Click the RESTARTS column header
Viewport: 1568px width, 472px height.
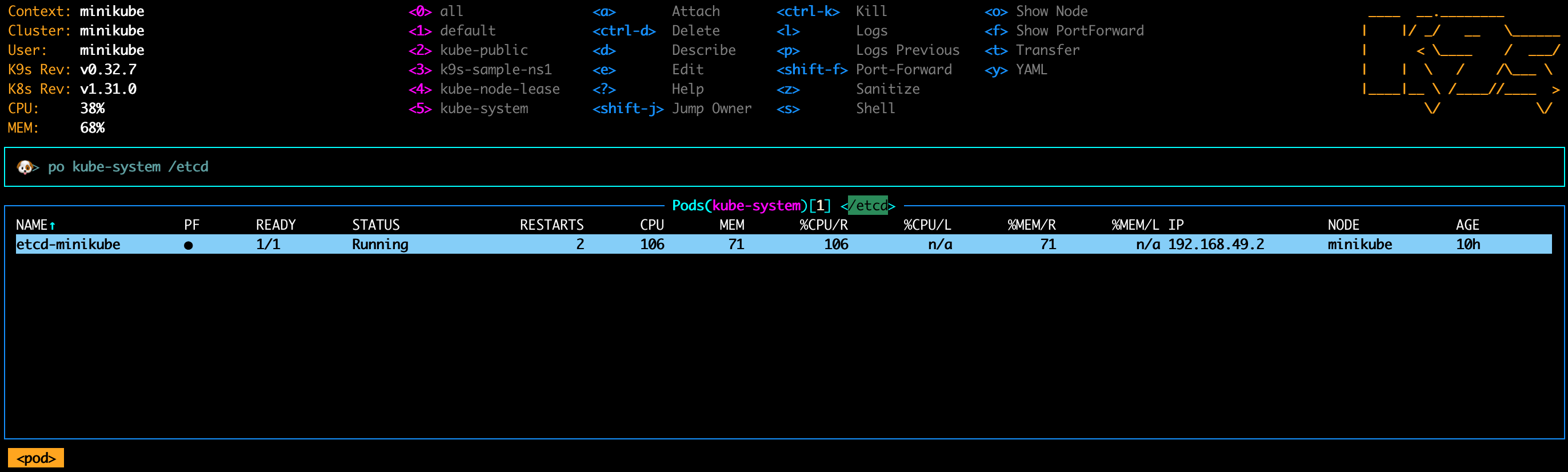[551, 225]
